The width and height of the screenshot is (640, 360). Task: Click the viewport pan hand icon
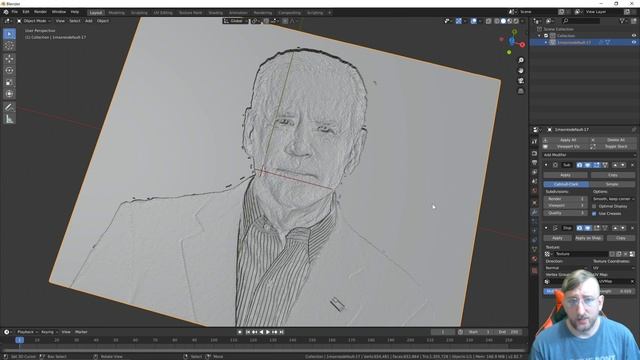pyautogui.click(x=521, y=71)
